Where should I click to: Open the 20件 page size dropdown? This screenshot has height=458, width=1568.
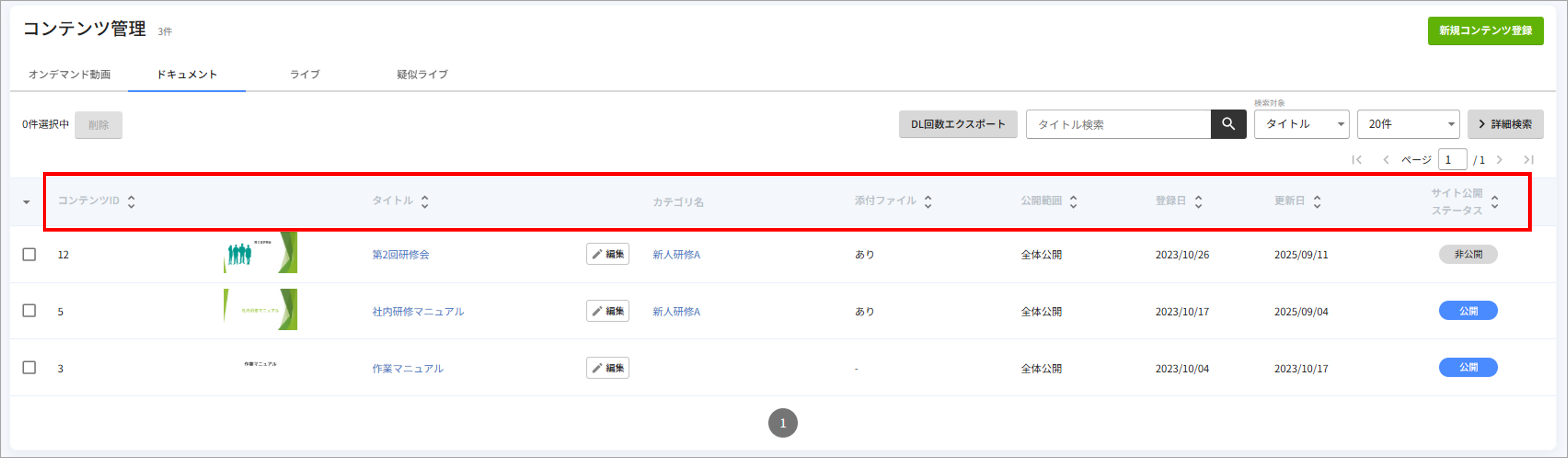coord(1408,124)
